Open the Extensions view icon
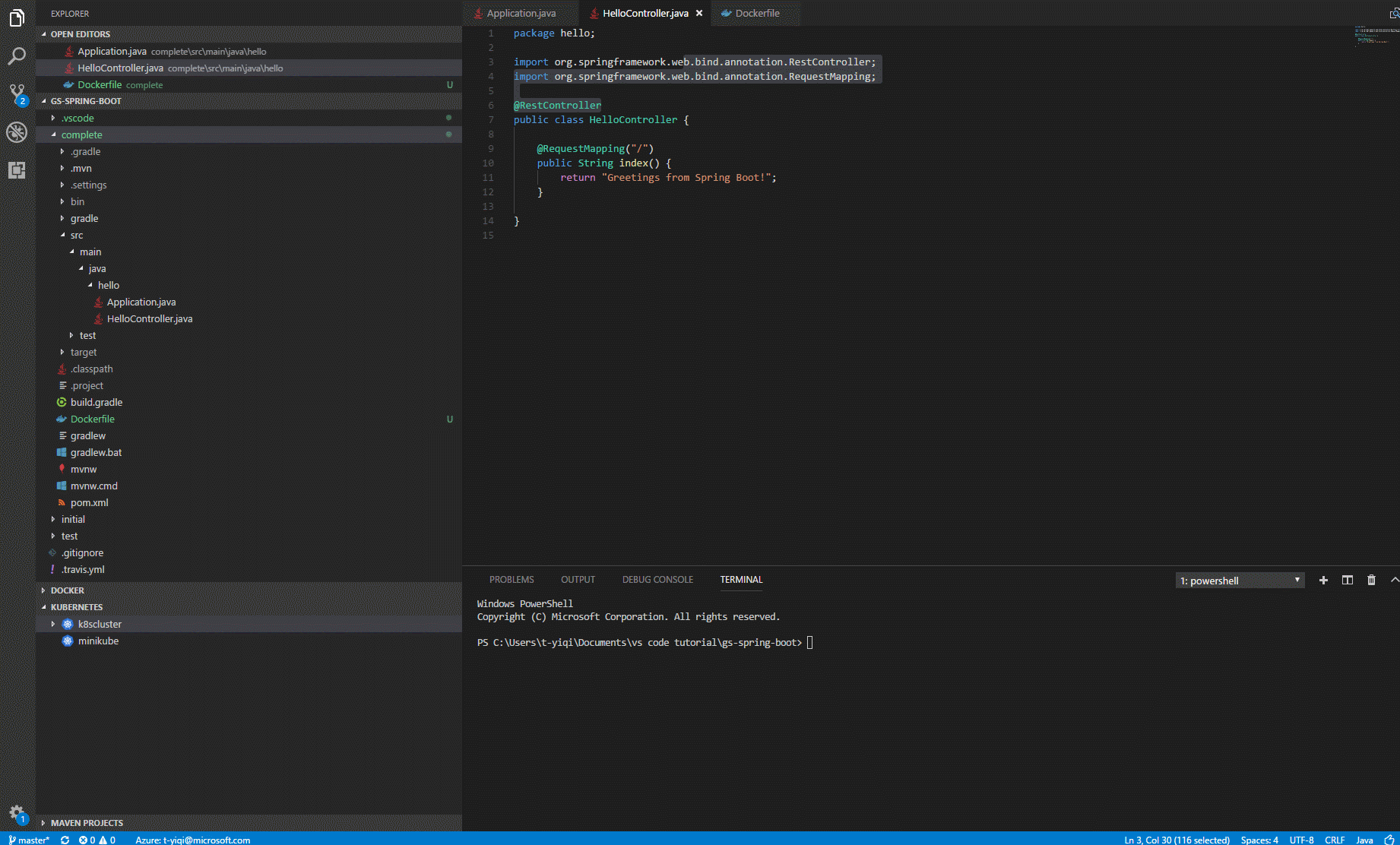Viewport: 1400px width, 845px height. point(17,170)
